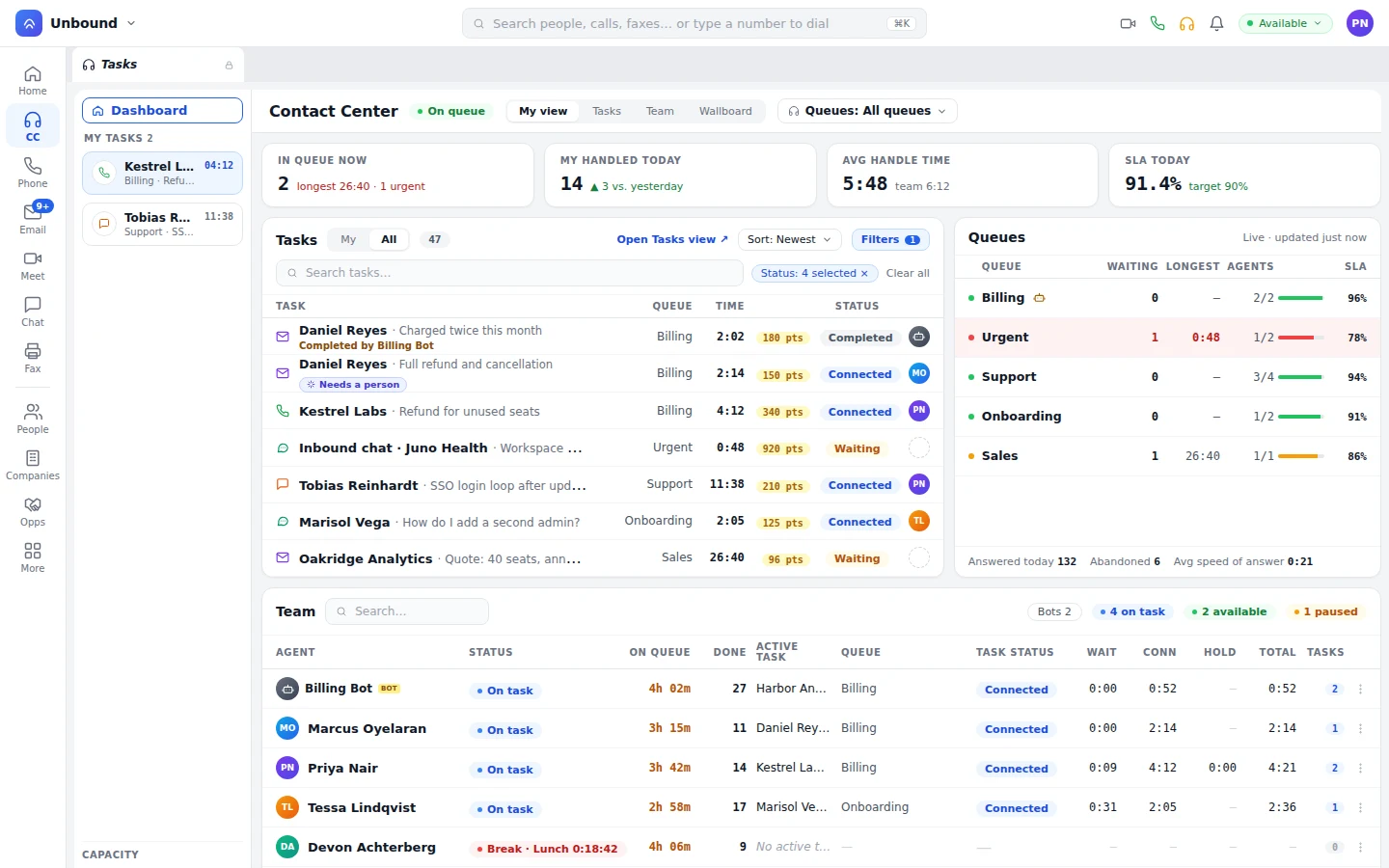Click the headset icon in top bar
Viewport: 1389px width, 868px height.
[x=1187, y=23]
